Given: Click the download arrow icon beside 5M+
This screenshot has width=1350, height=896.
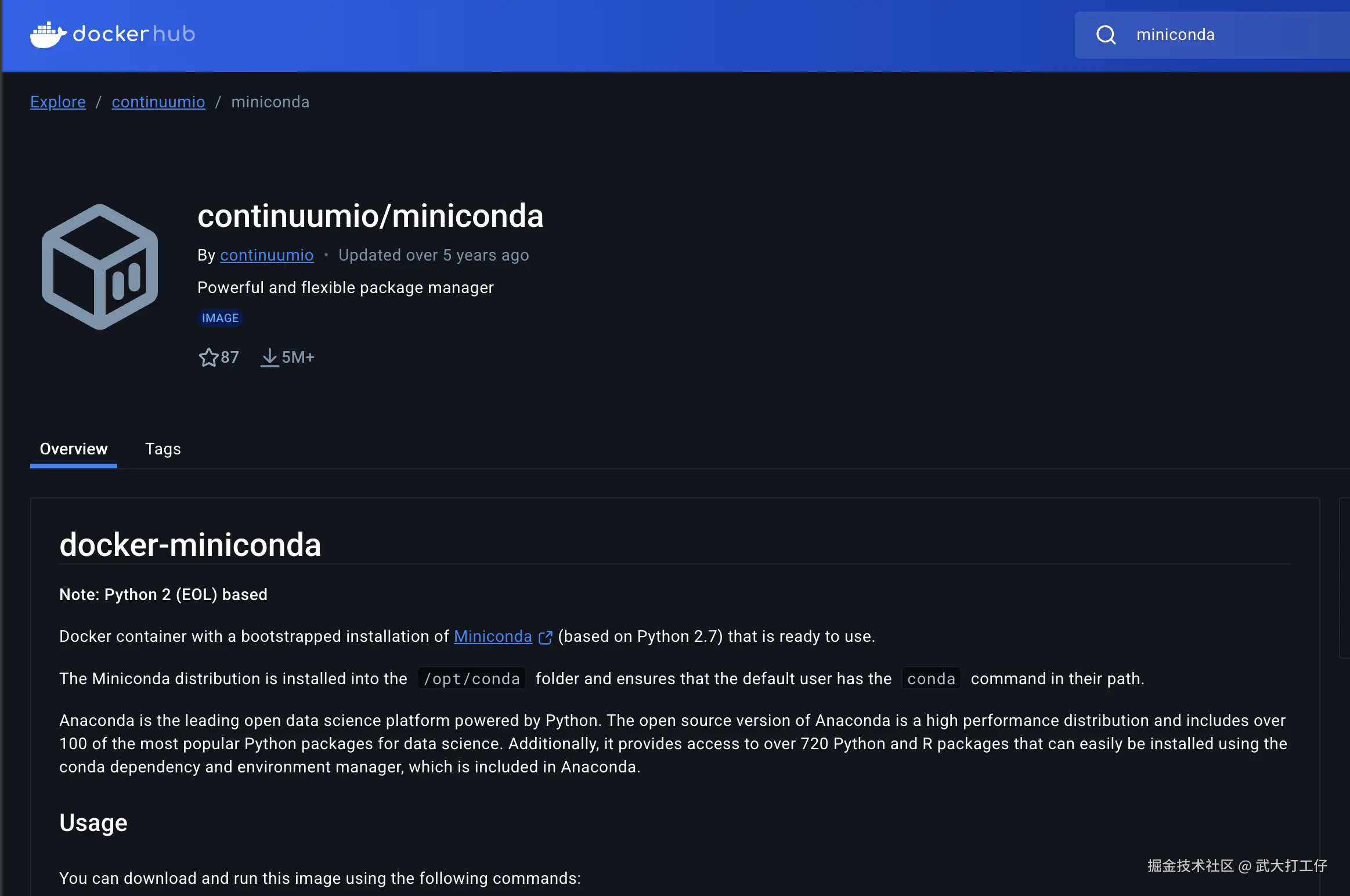Looking at the screenshot, I should coord(269,357).
